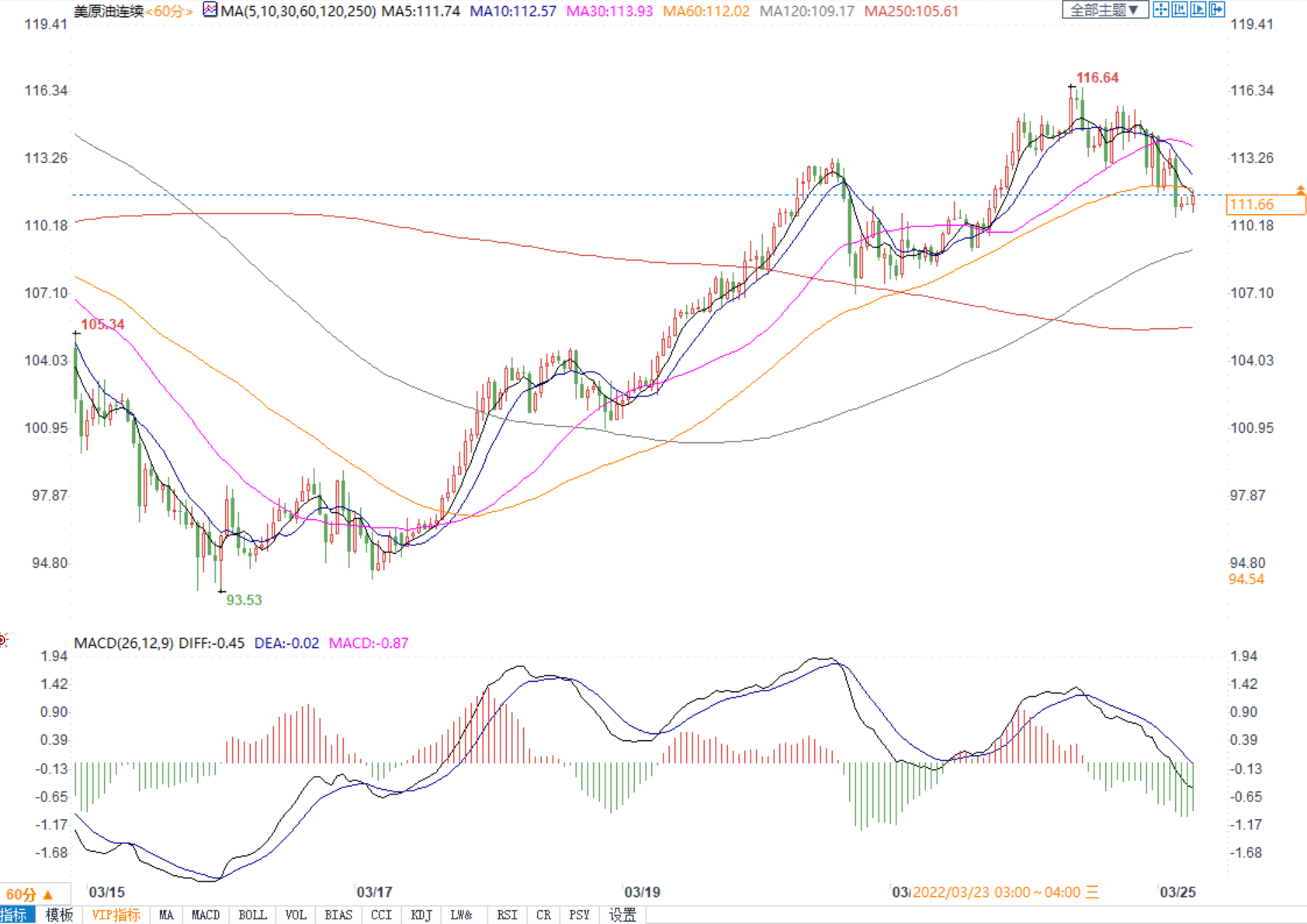Click the rightward arrow export icon
1307x924 pixels.
[1216, 10]
